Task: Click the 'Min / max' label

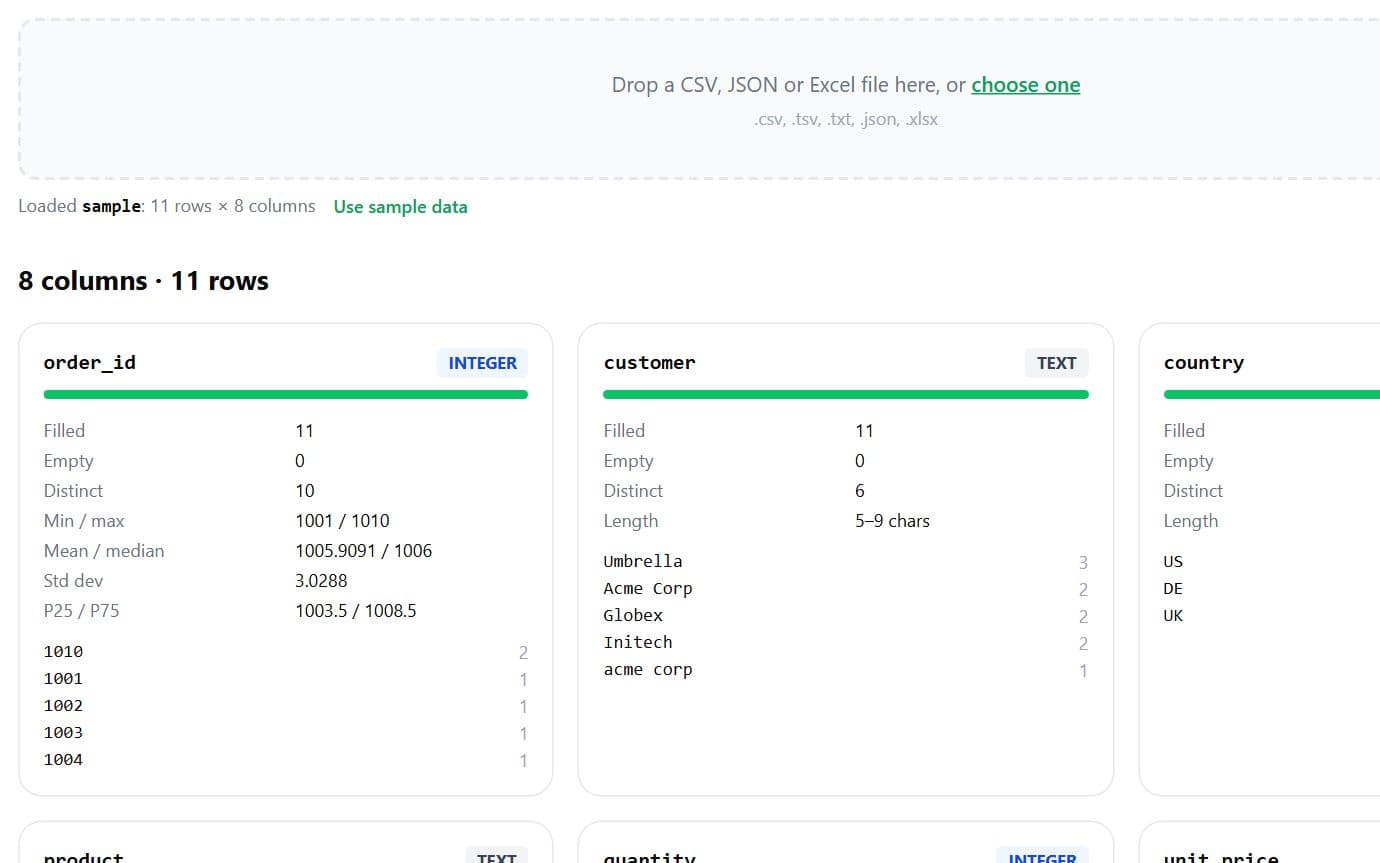Action: point(84,521)
